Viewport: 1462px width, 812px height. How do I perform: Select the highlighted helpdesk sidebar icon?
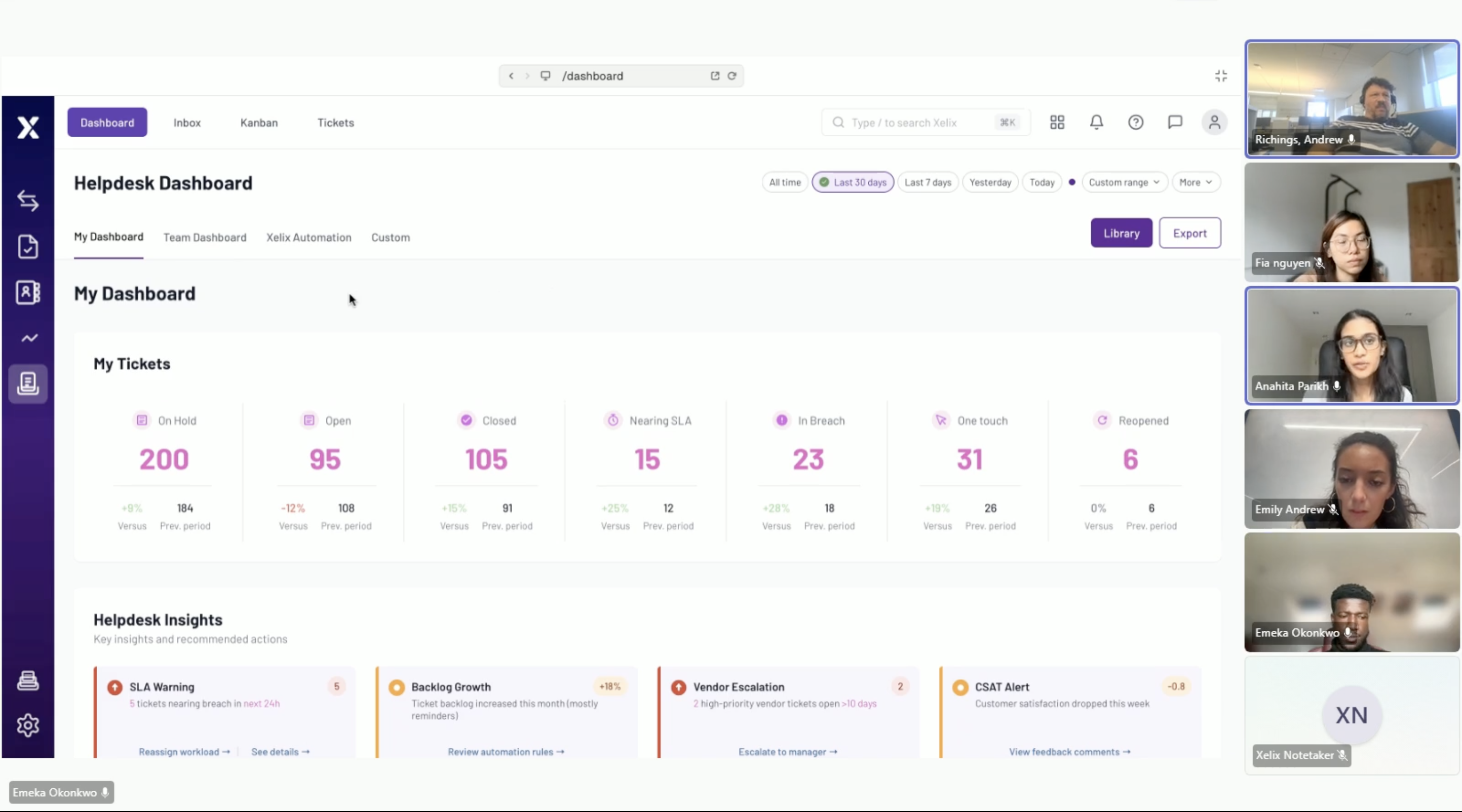point(28,384)
